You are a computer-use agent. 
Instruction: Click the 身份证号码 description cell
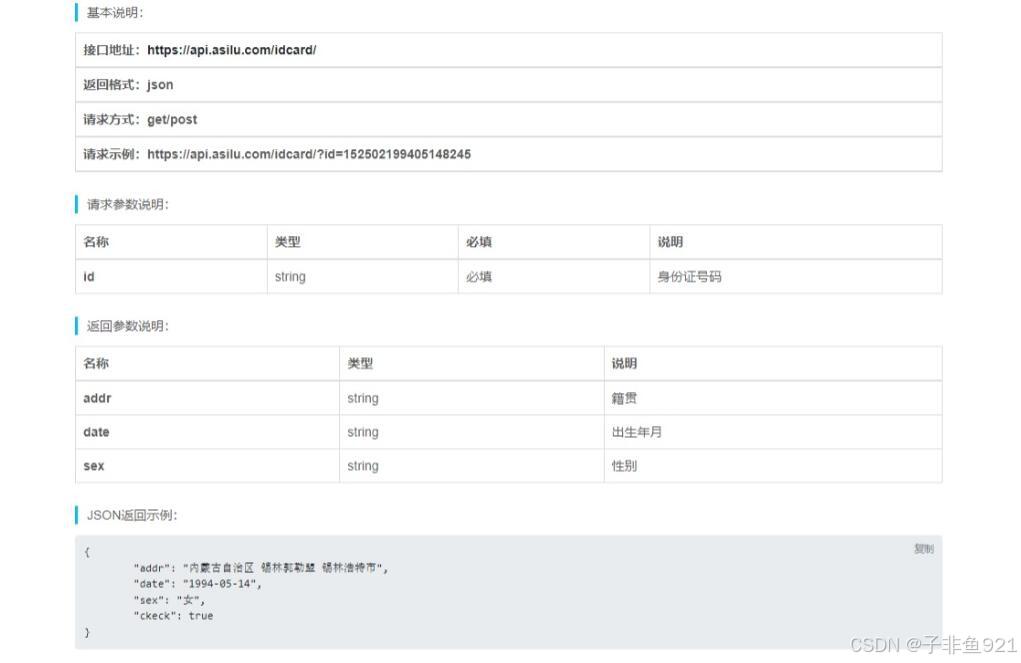689,277
